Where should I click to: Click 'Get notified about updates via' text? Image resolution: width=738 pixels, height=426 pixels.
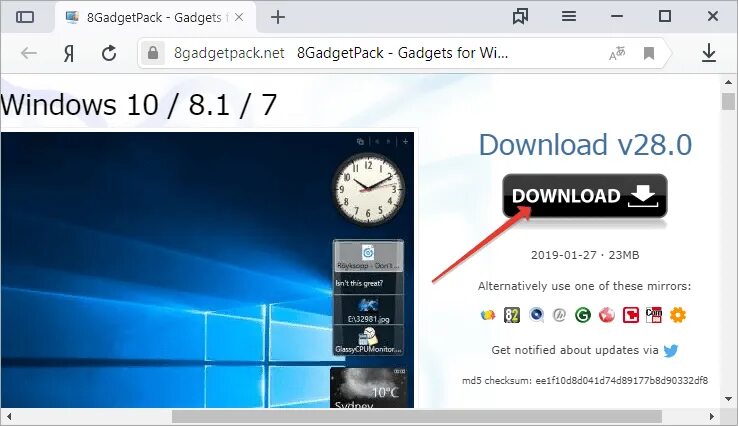click(575, 350)
